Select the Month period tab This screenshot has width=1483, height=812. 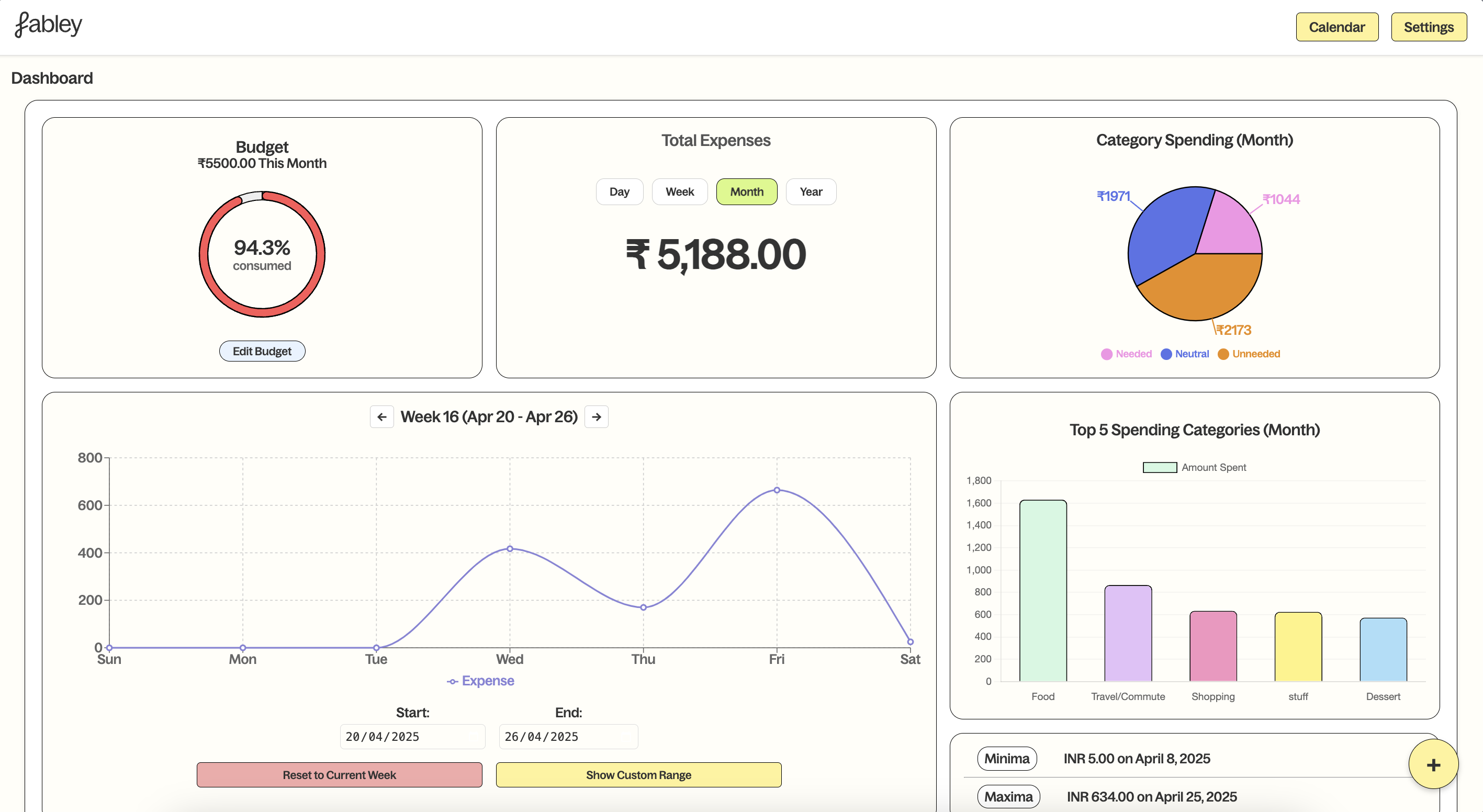click(747, 191)
